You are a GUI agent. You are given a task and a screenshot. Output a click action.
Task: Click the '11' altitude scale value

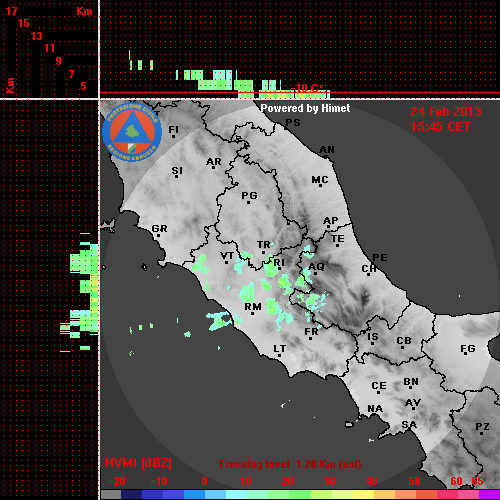(x=49, y=48)
